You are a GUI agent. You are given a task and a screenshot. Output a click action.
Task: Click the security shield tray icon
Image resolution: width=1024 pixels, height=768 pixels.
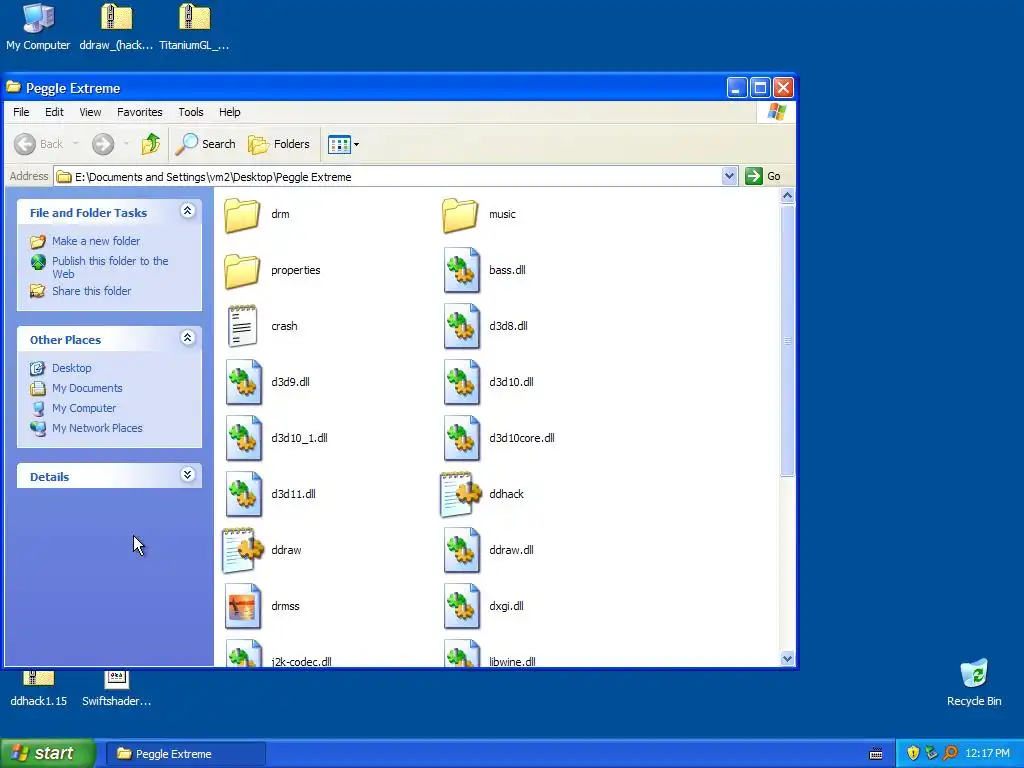[913, 754]
